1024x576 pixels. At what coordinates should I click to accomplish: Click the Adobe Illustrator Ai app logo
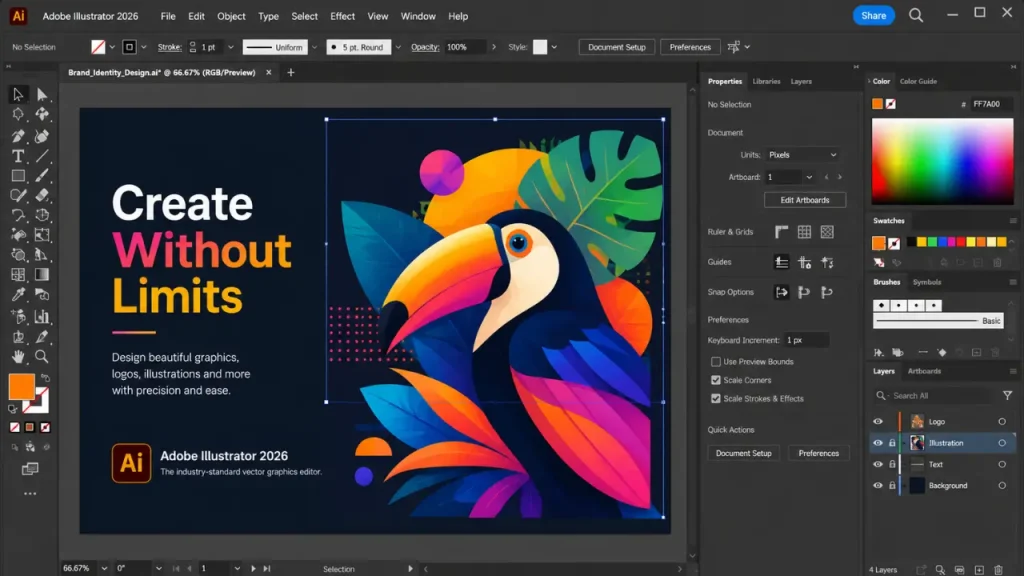18,16
